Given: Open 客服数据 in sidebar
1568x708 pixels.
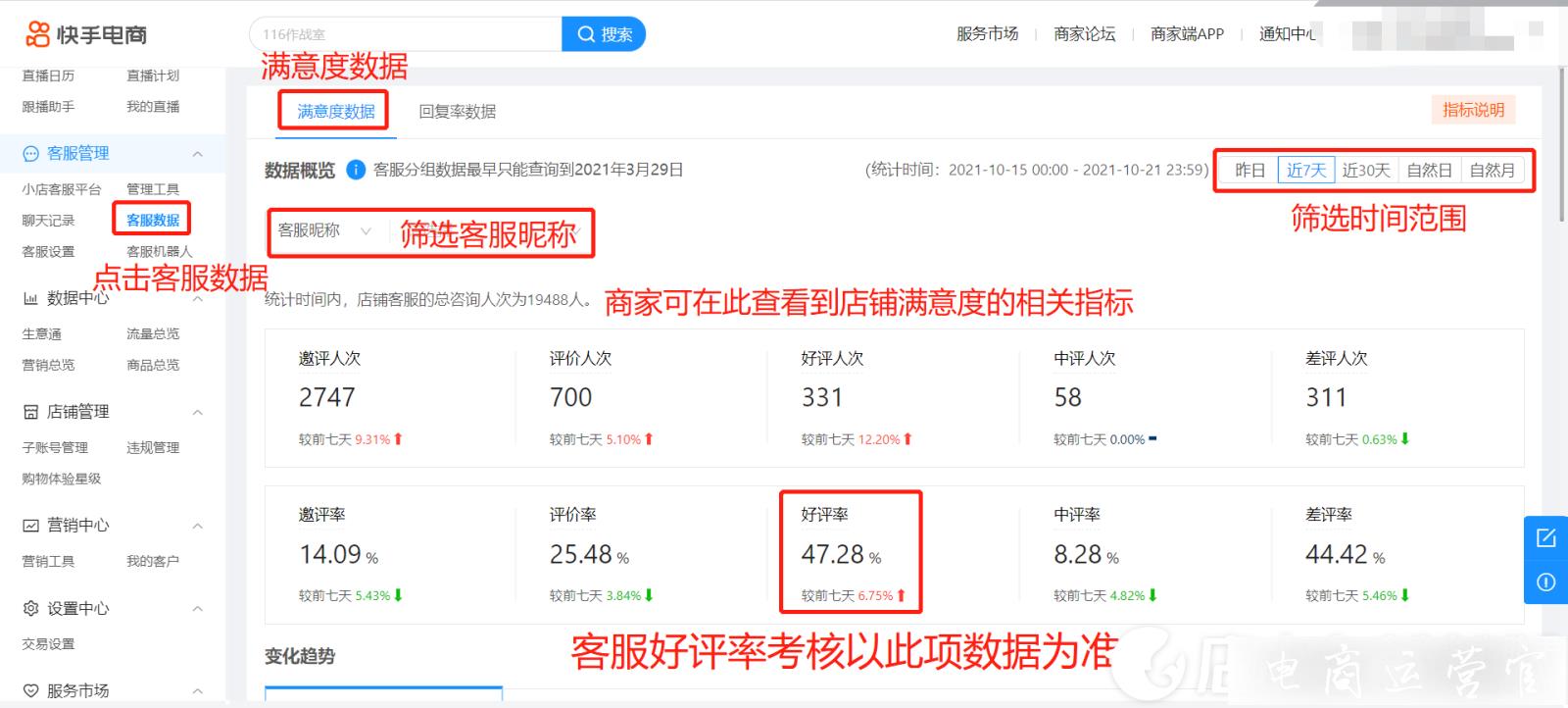Looking at the screenshot, I should click(153, 221).
